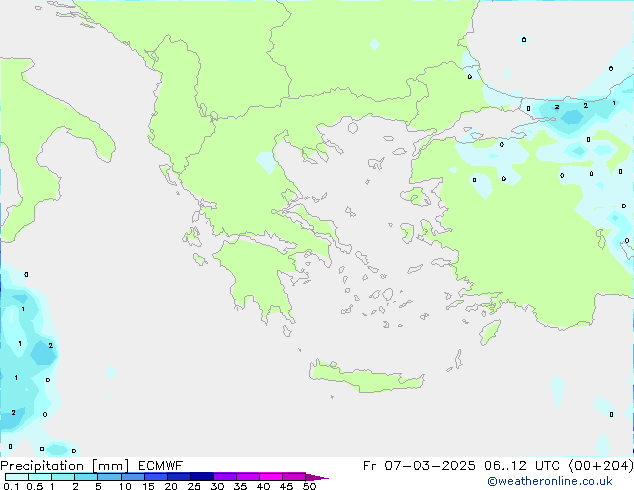The height and width of the screenshot is (490, 634).
Task: Click the 0.1–0.5 mm legend color swatch
Action: pyautogui.click(x=17, y=477)
